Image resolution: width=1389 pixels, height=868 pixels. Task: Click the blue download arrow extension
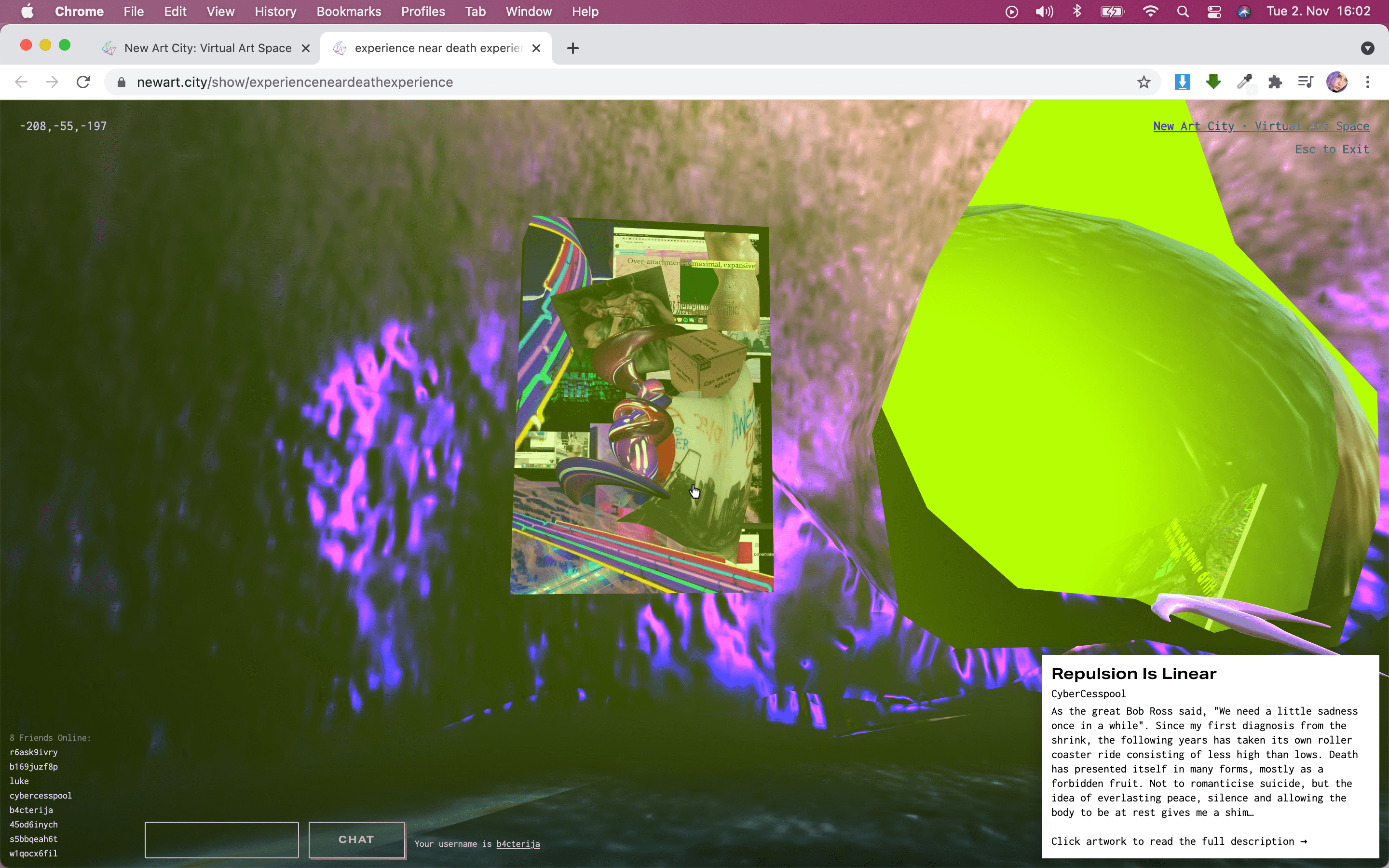coord(1183,82)
